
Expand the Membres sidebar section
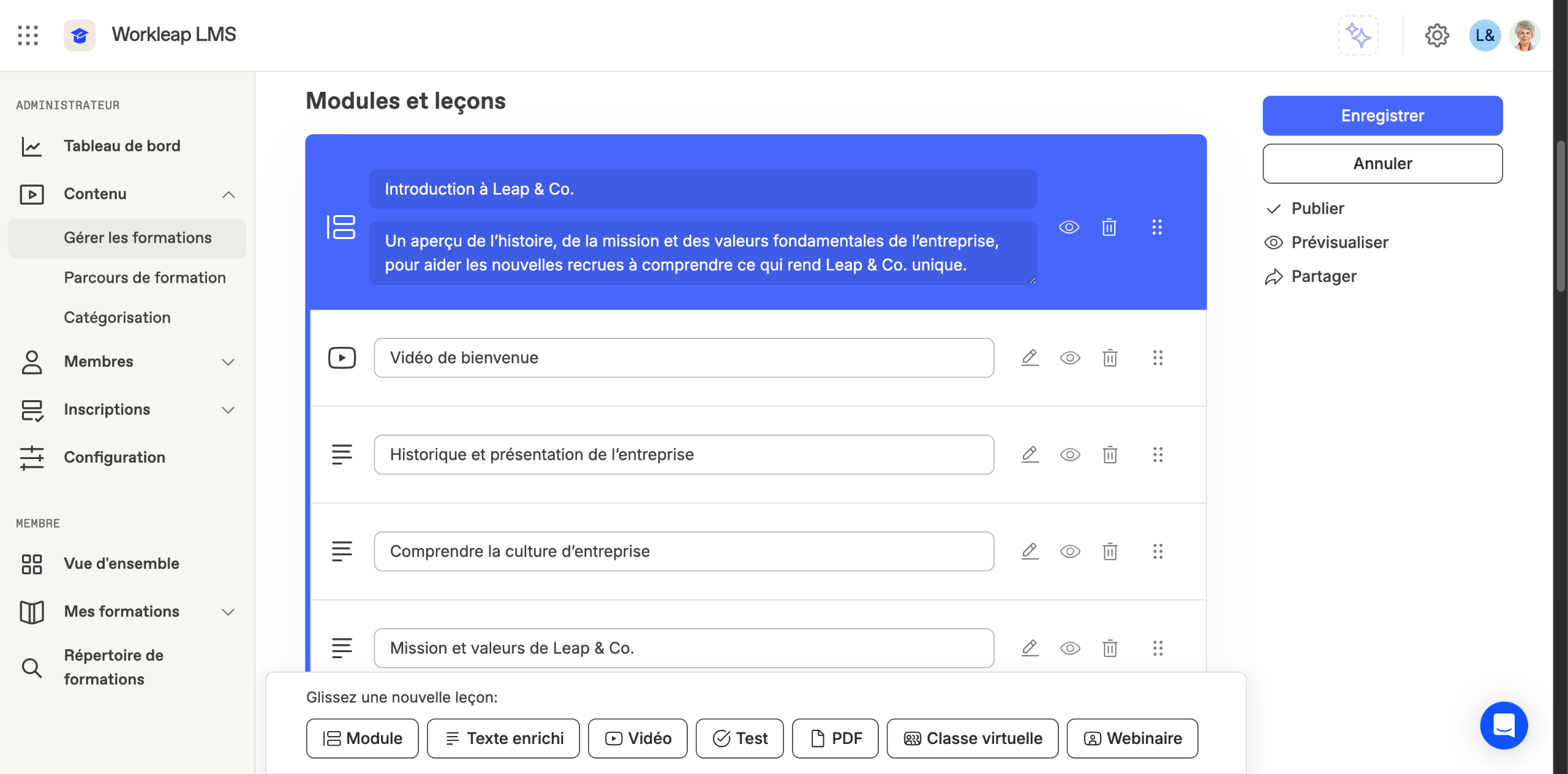[x=228, y=362]
